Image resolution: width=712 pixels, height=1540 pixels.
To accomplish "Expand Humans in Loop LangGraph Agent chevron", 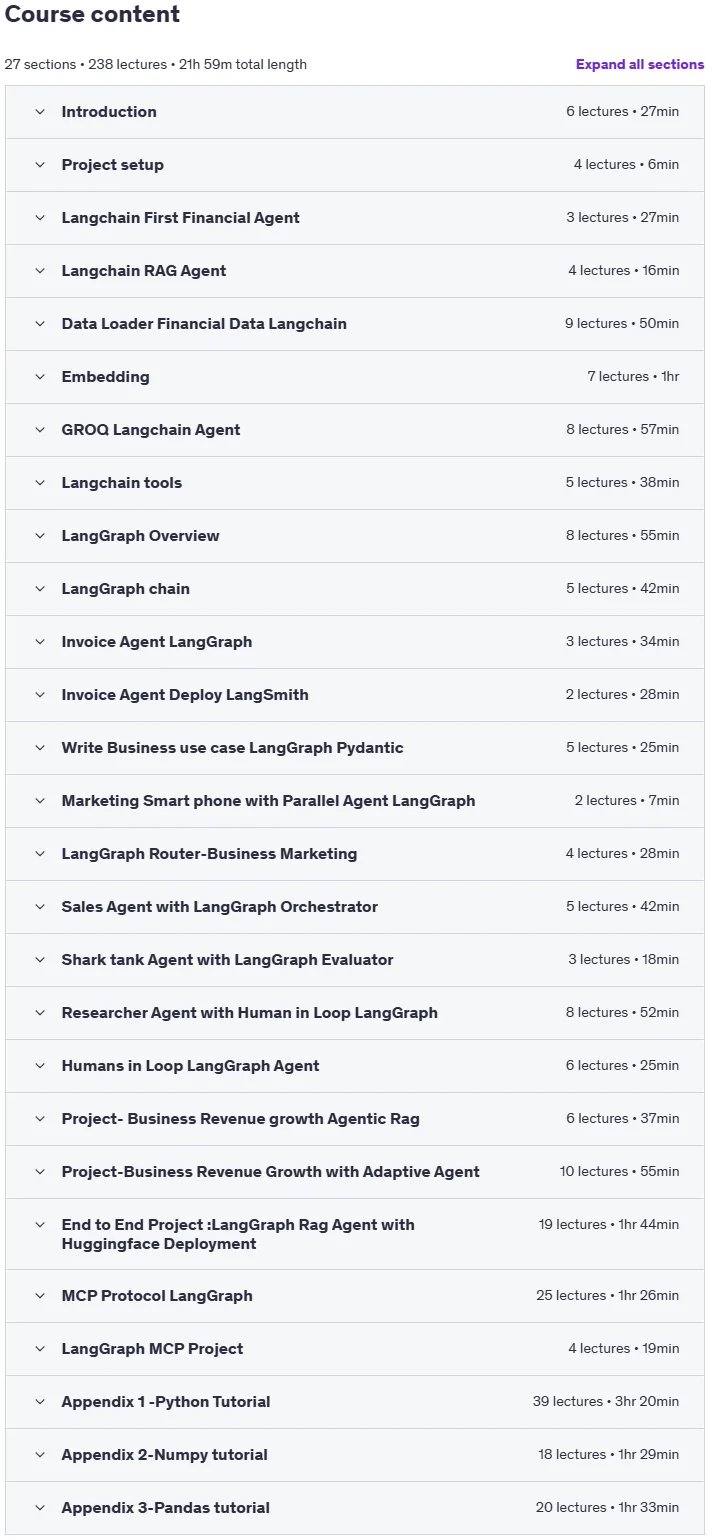I will (40, 1066).
